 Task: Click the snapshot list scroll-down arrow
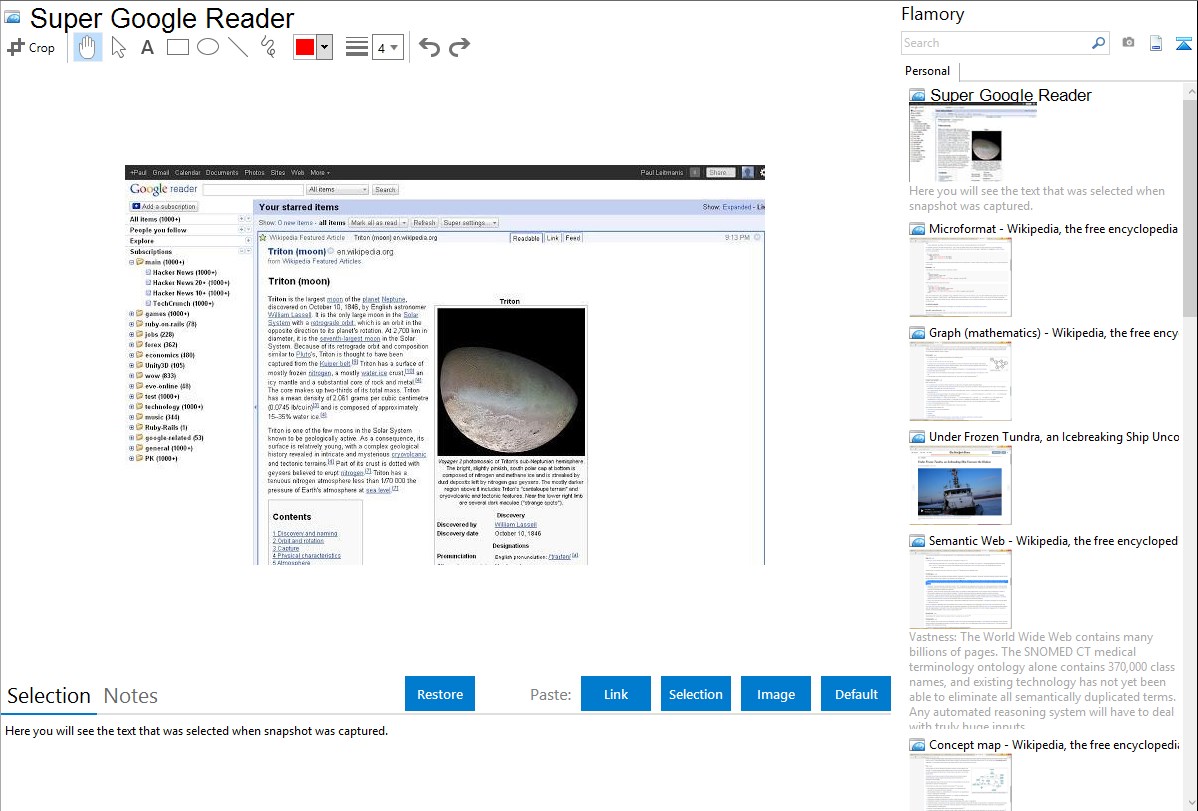[x=1190, y=803]
